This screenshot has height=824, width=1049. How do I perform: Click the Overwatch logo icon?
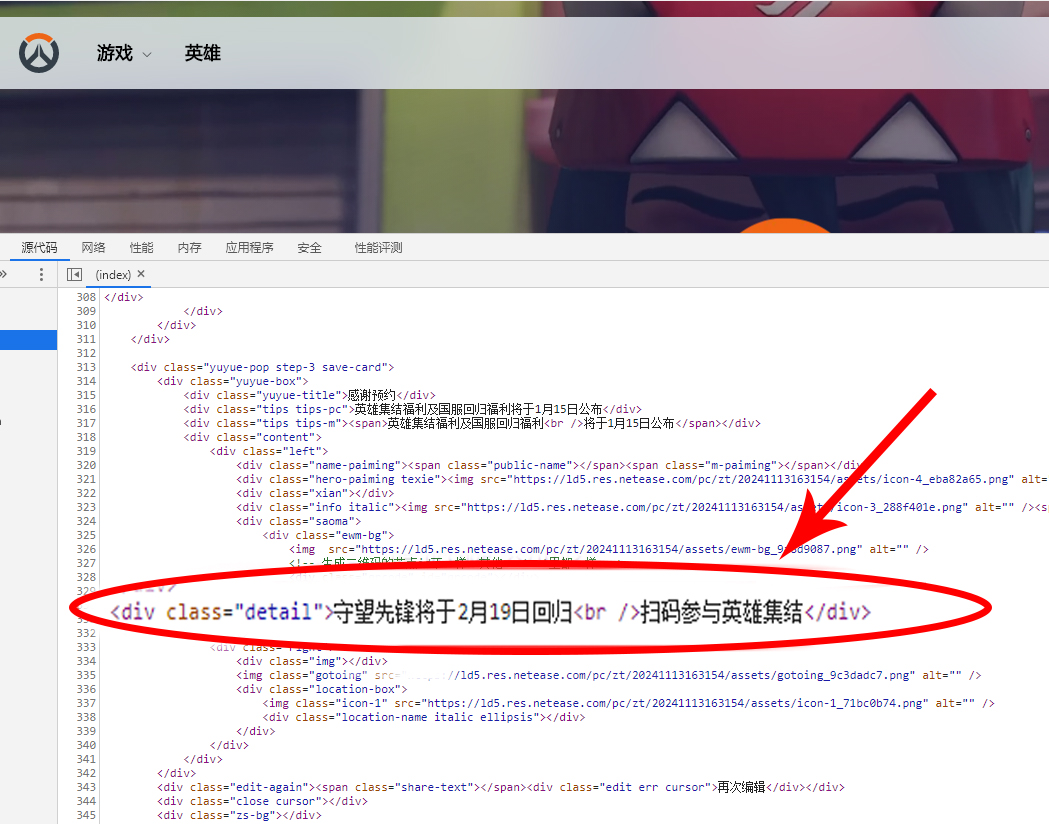(x=39, y=53)
